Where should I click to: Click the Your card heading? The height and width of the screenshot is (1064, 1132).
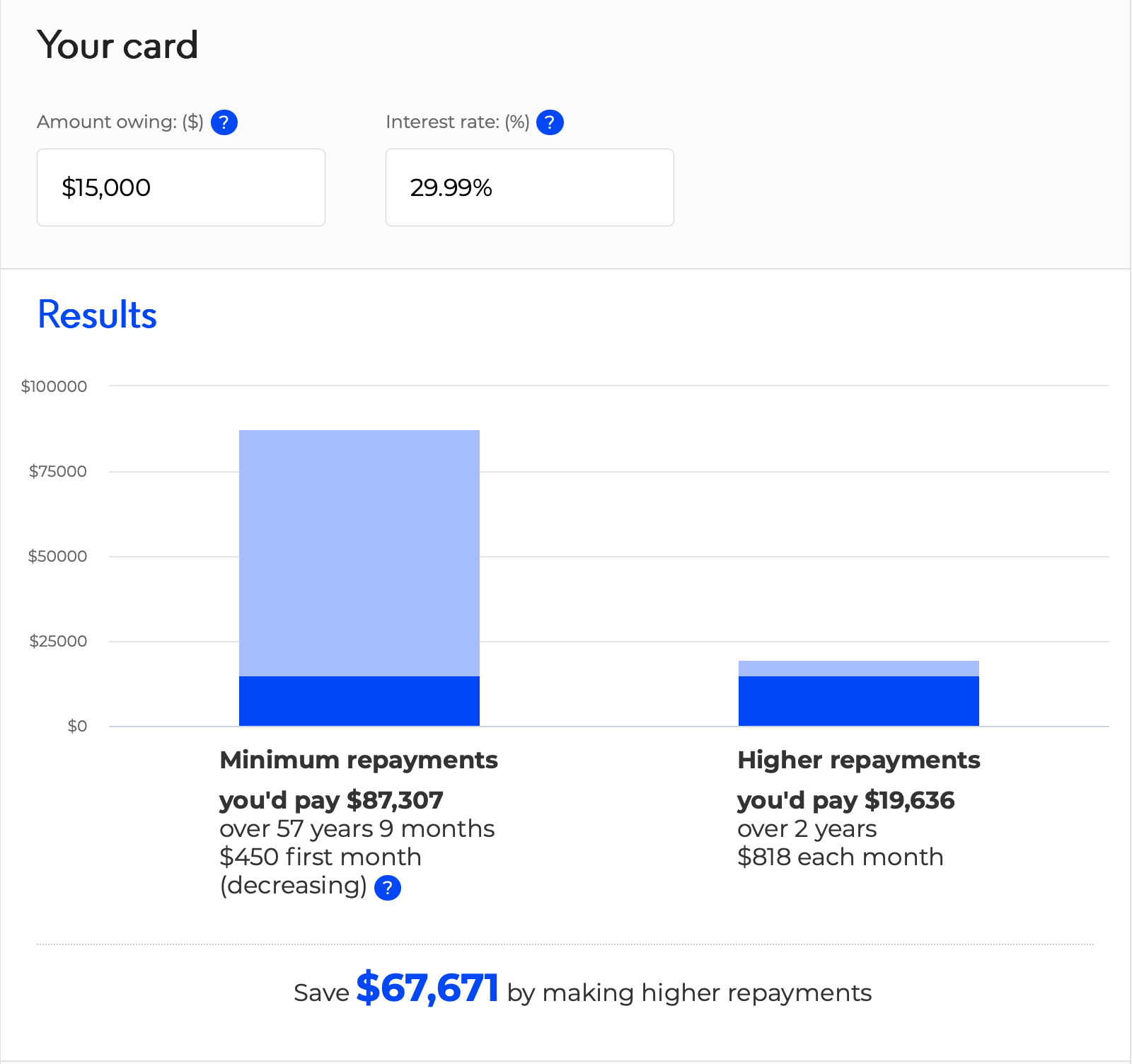tap(117, 45)
